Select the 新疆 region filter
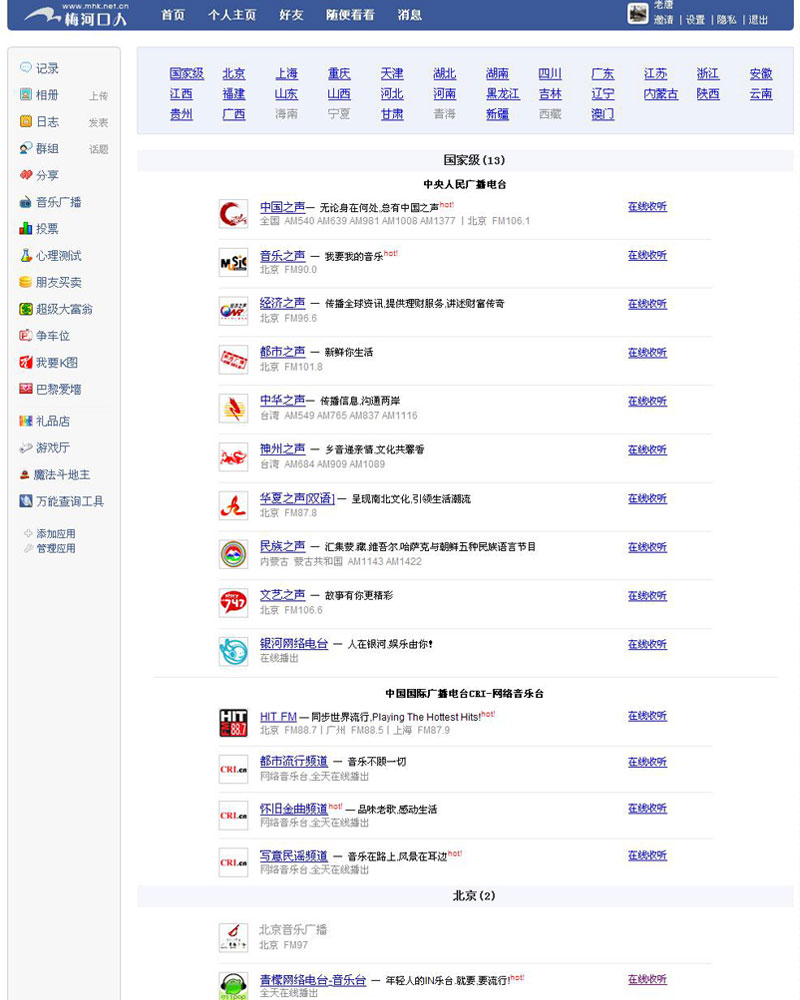Viewport: 800px width, 1000px height. click(497, 114)
